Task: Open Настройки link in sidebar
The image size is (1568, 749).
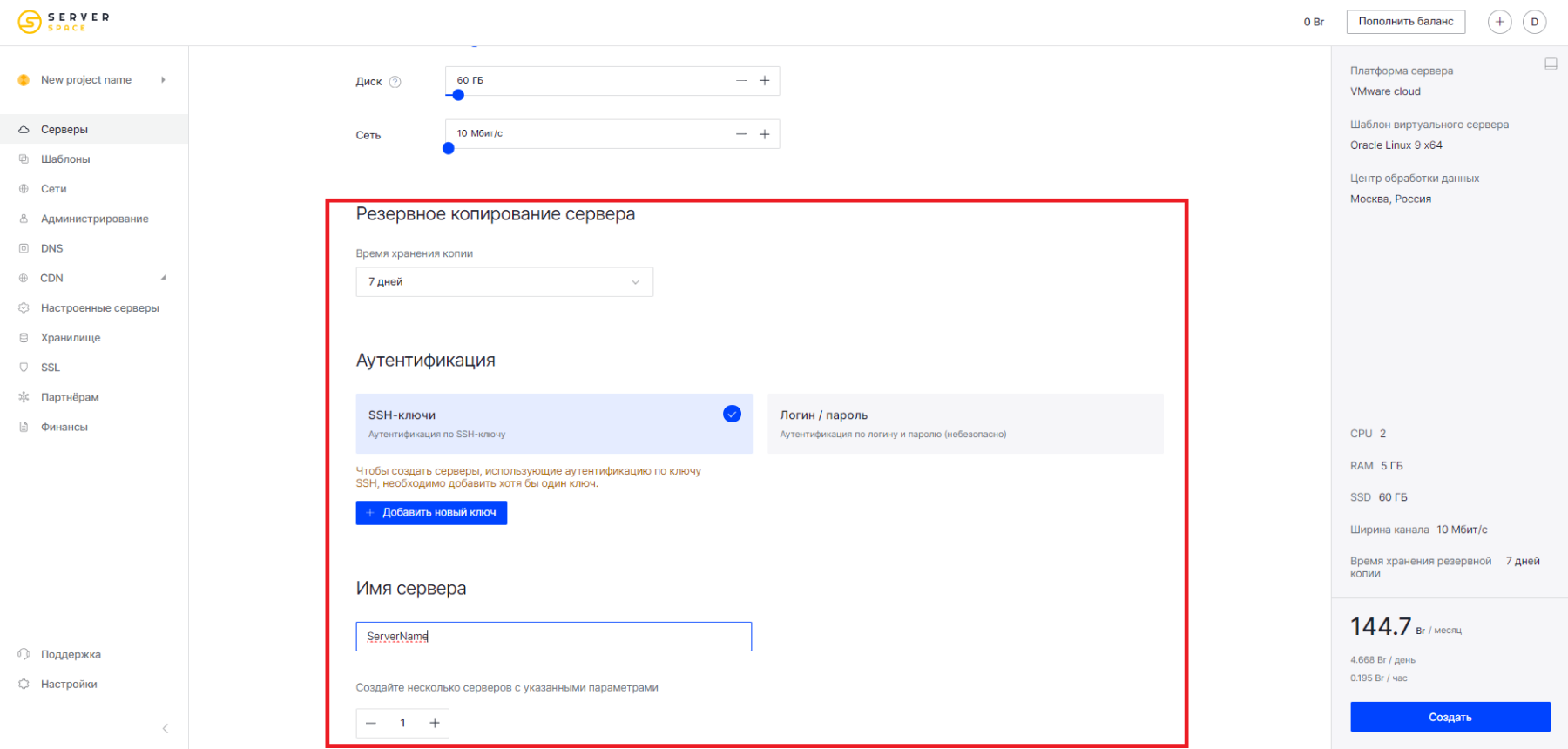Action: pos(69,685)
